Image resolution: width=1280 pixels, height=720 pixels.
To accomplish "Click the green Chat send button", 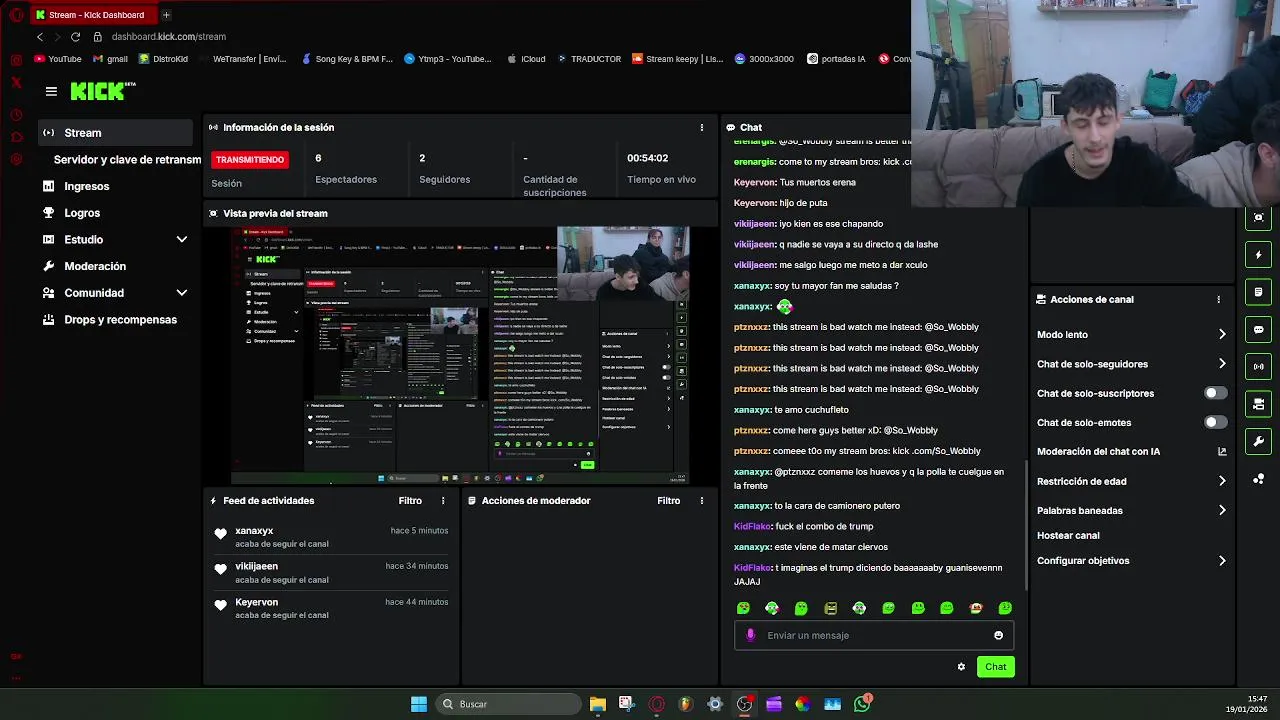I will [x=995, y=667].
